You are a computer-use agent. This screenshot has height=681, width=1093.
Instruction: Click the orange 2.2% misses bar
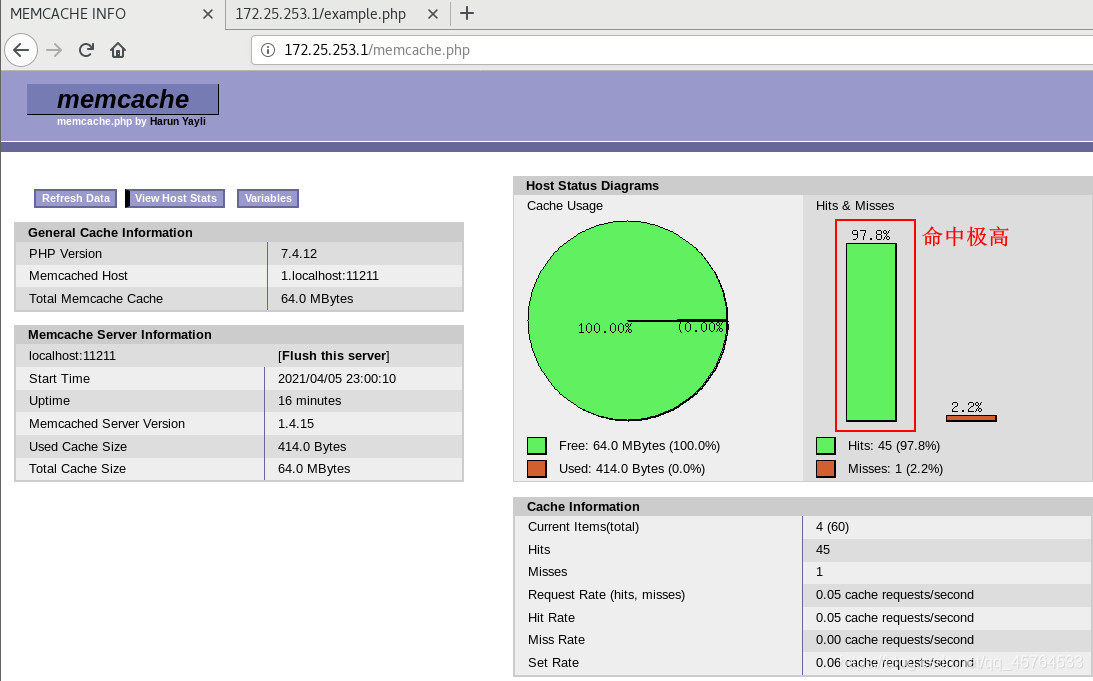971,418
